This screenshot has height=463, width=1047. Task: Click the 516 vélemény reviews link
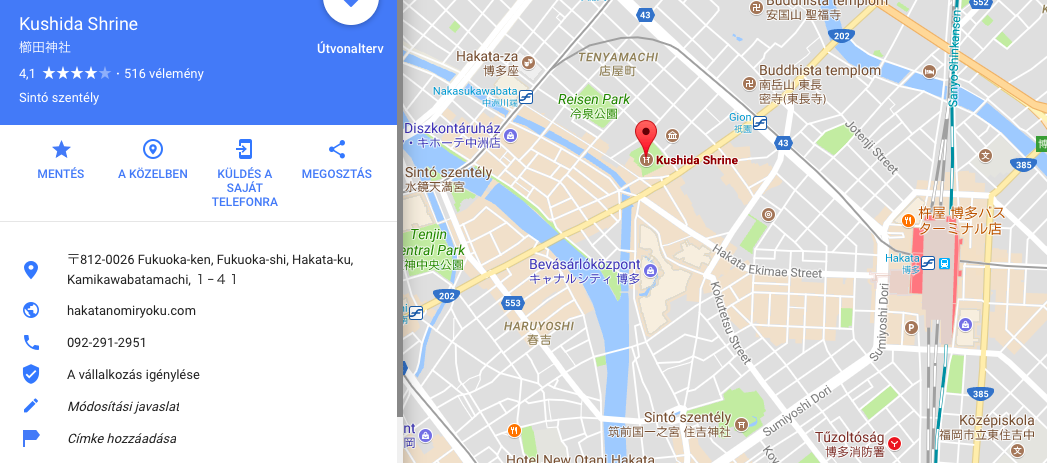[x=164, y=73]
